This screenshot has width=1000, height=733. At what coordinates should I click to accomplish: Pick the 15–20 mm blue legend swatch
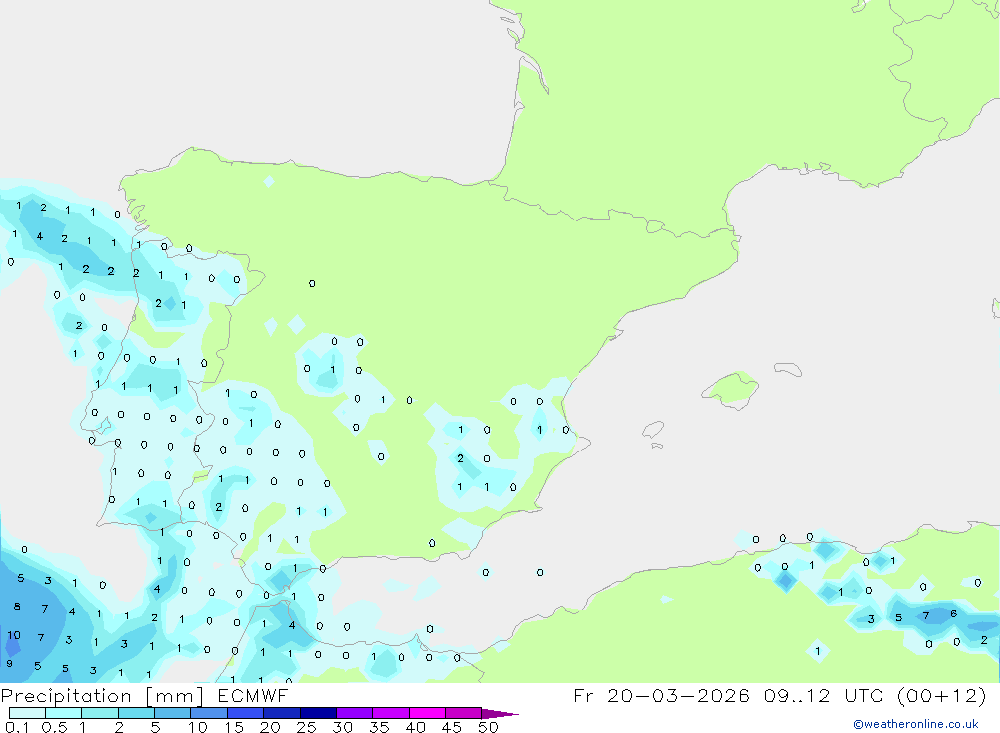(246, 713)
